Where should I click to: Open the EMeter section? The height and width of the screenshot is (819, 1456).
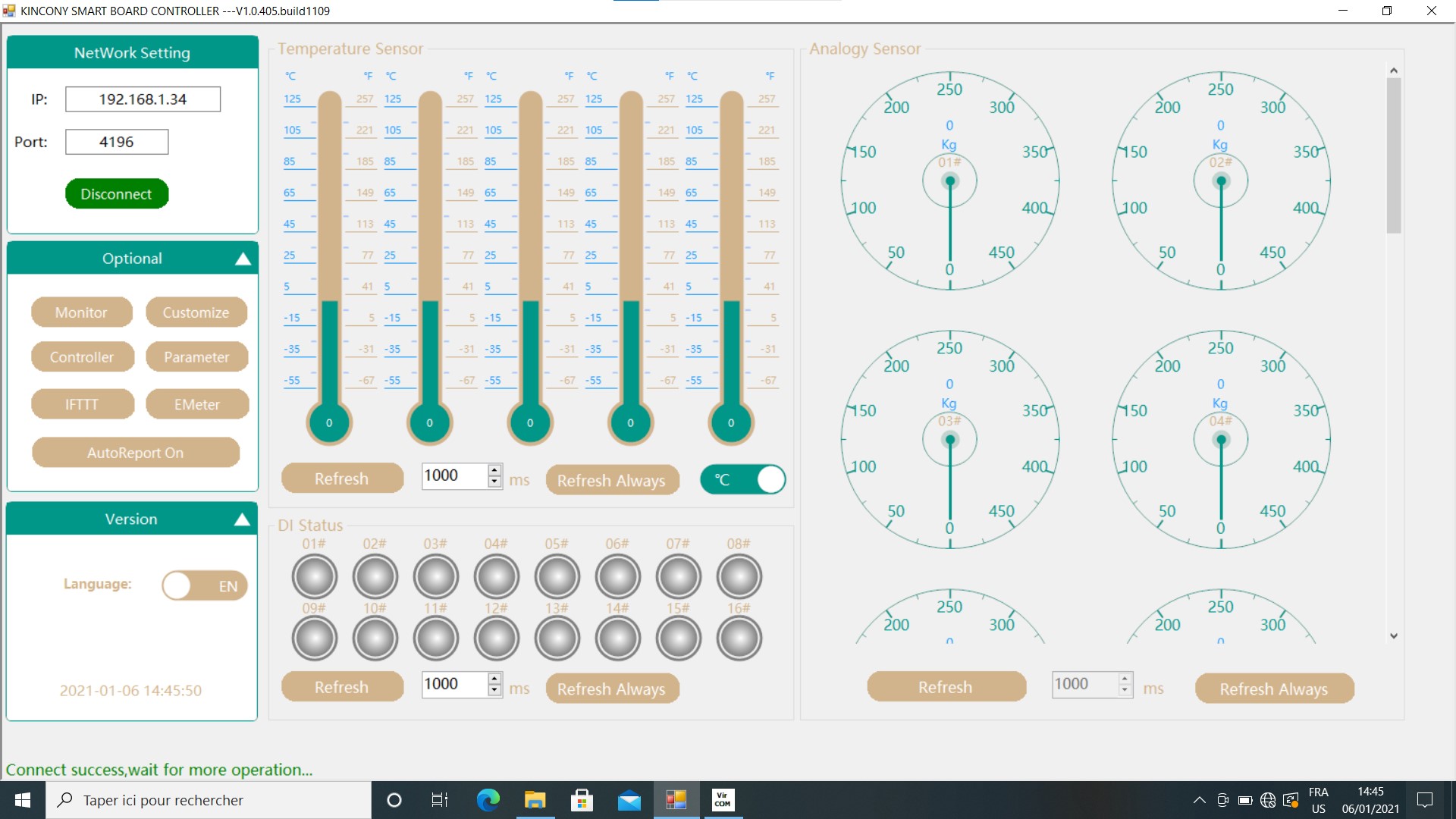(x=196, y=404)
